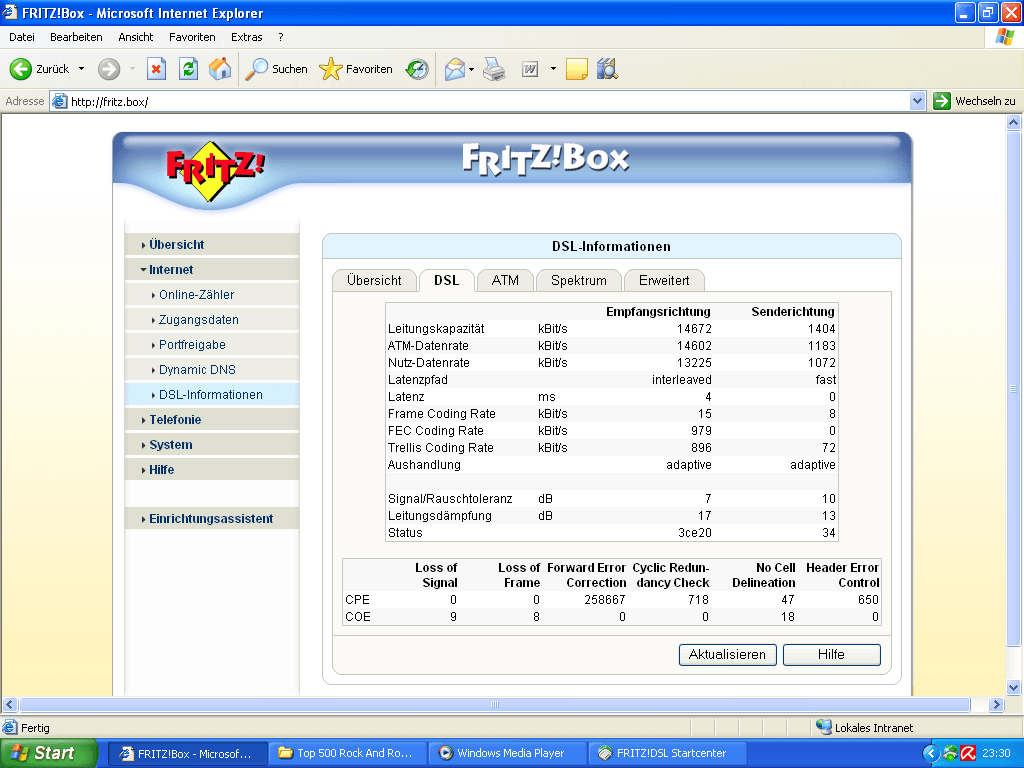1024x768 pixels.
Task: Click the horizontal scrollbar right arrow
Action: [x=996, y=705]
